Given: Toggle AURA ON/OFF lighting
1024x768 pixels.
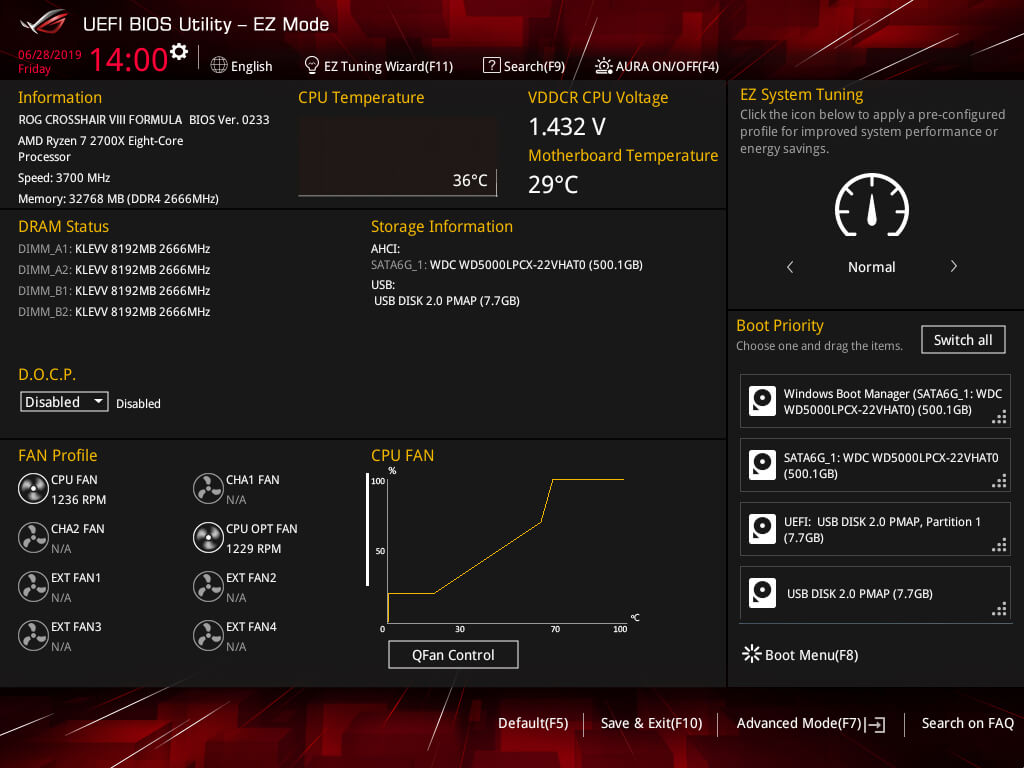Looking at the screenshot, I should point(656,66).
